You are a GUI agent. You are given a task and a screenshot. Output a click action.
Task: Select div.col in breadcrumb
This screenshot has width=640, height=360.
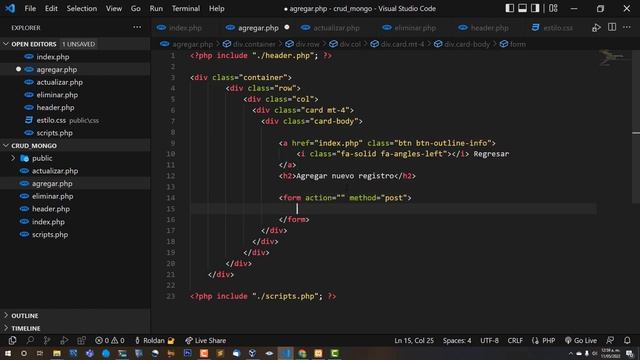pyautogui.click(x=345, y=44)
